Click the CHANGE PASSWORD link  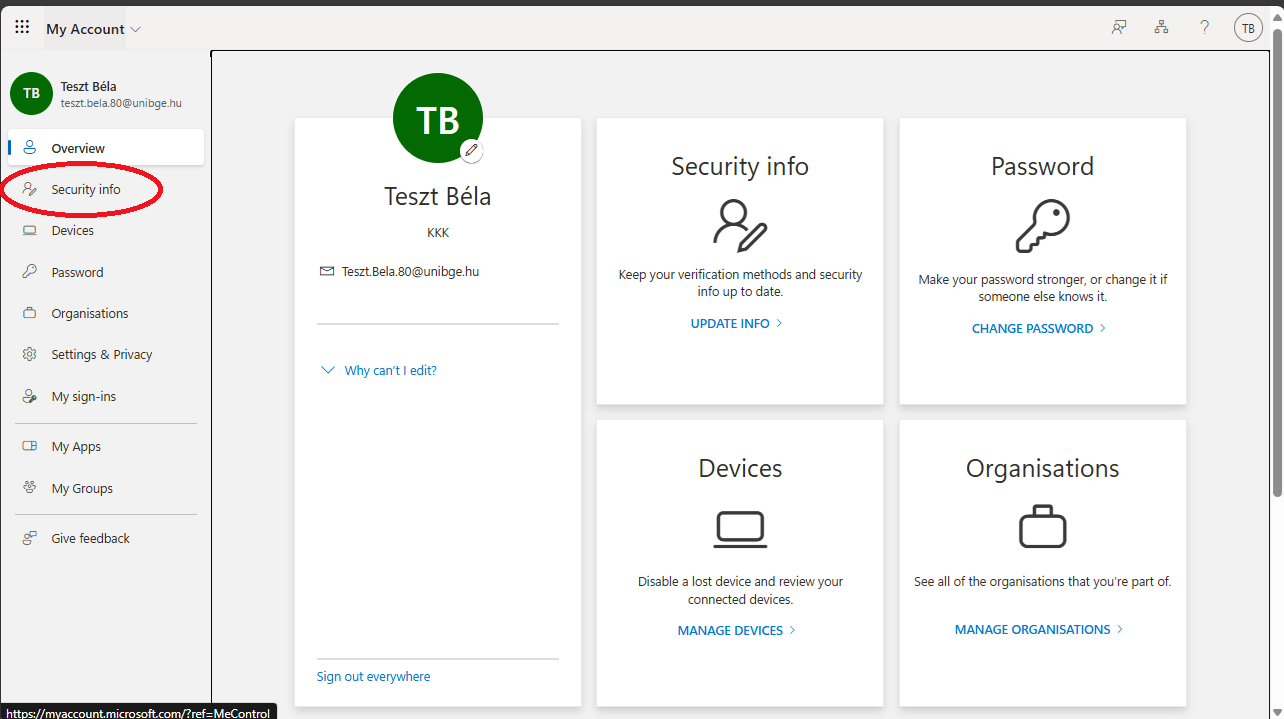[x=1038, y=328]
